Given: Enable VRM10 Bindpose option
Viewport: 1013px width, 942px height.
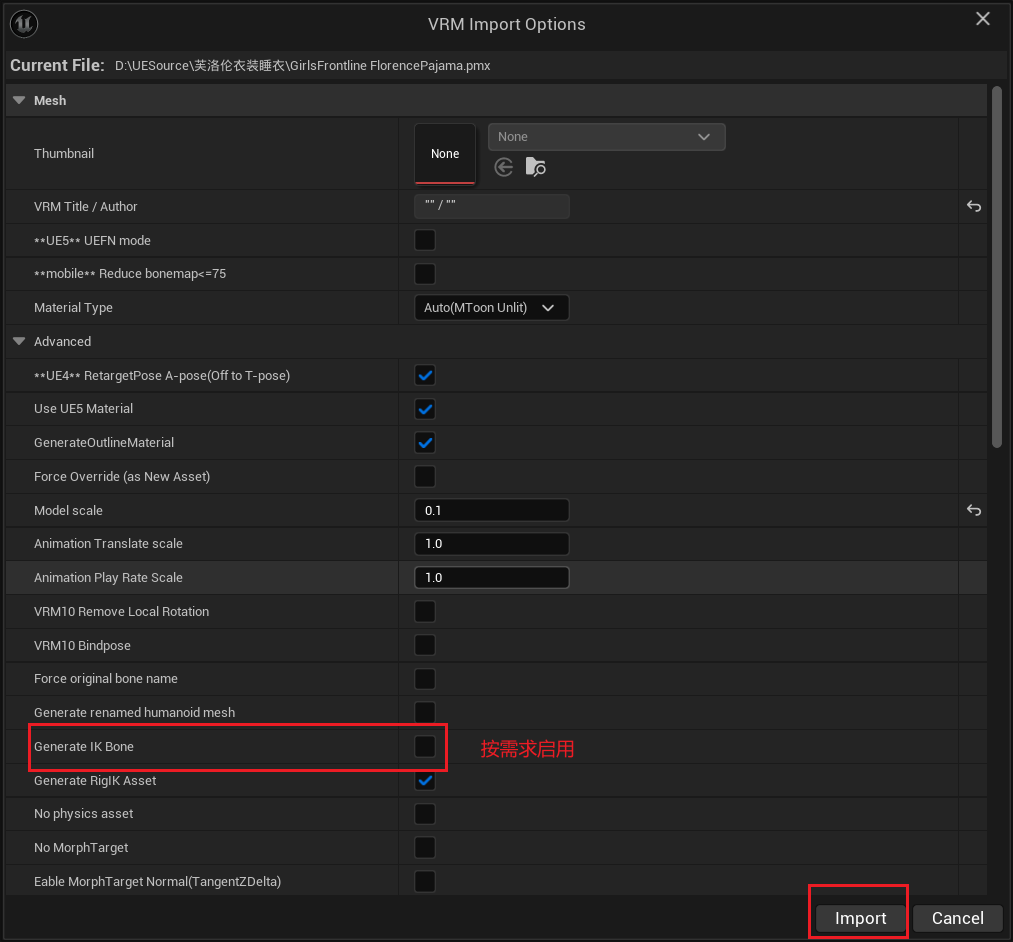Looking at the screenshot, I should [x=424, y=644].
